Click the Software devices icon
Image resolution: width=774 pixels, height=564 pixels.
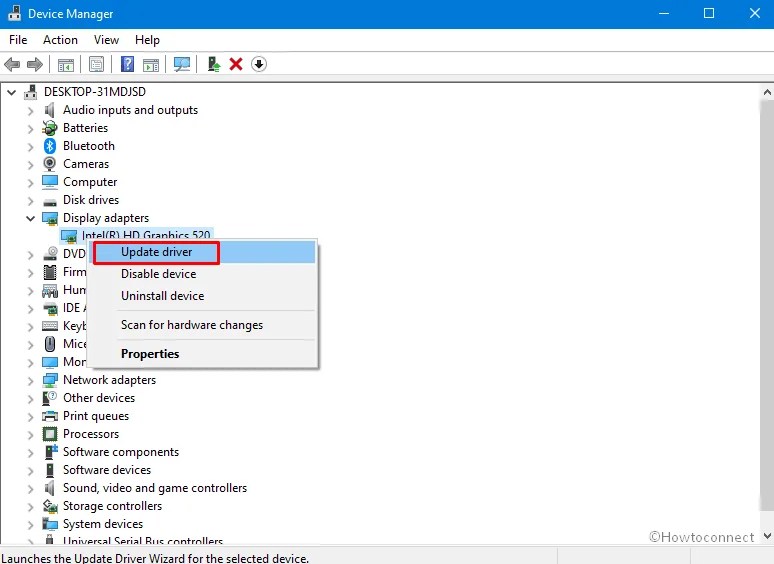[x=49, y=470]
